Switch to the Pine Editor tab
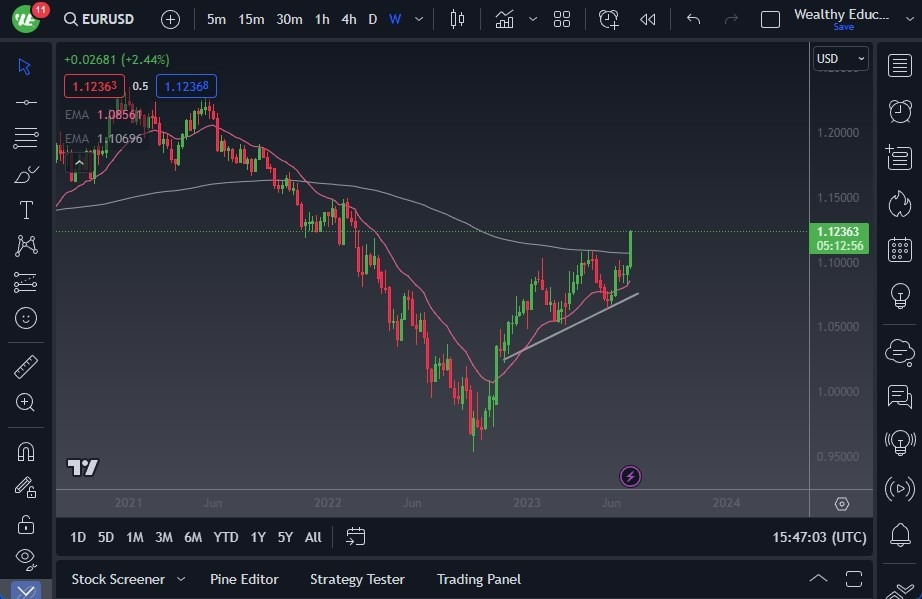This screenshot has width=922, height=599. [x=244, y=578]
